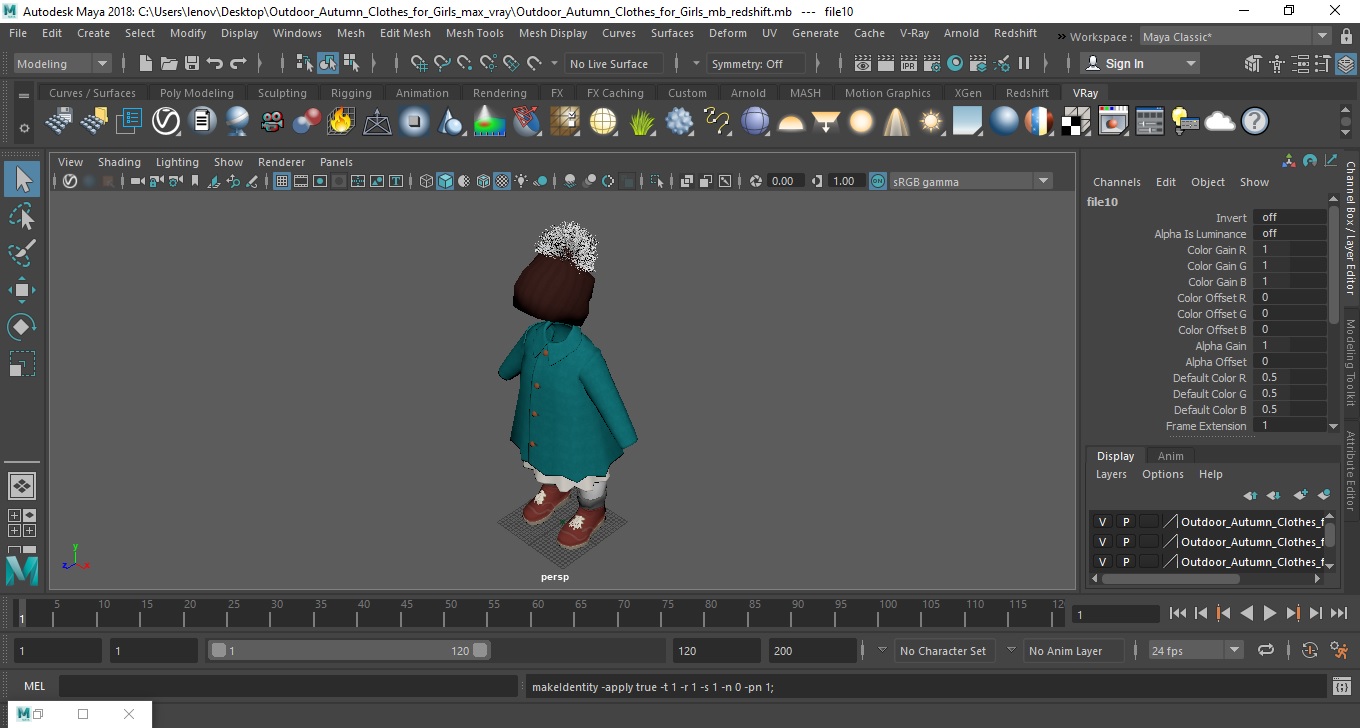Toggle the auto keyframe icon
1360x728 pixels.
(x=1310, y=650)
